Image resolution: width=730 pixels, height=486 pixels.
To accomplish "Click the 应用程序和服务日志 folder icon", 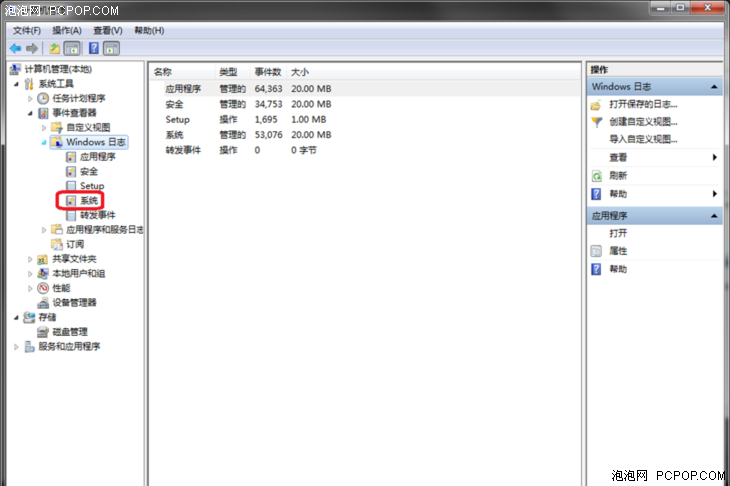I will [x=57, y=230].
